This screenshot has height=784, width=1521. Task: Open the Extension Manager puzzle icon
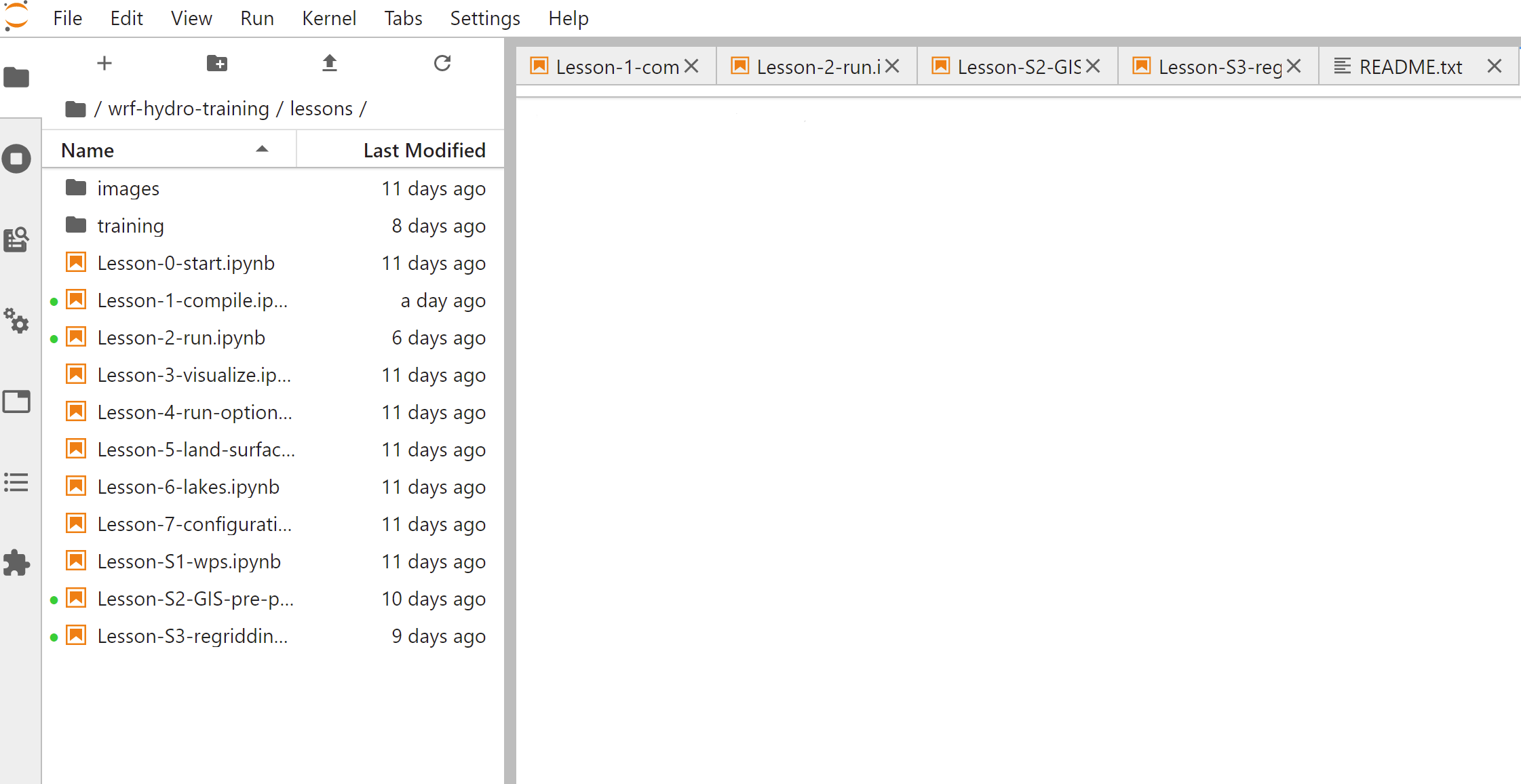click(x=16, y=563)
